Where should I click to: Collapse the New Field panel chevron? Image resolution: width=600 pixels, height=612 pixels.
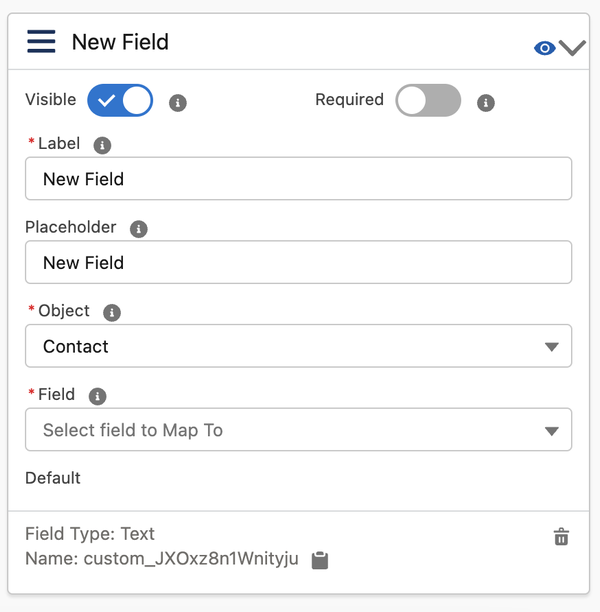pyautogui.click(x=573, y=48)
